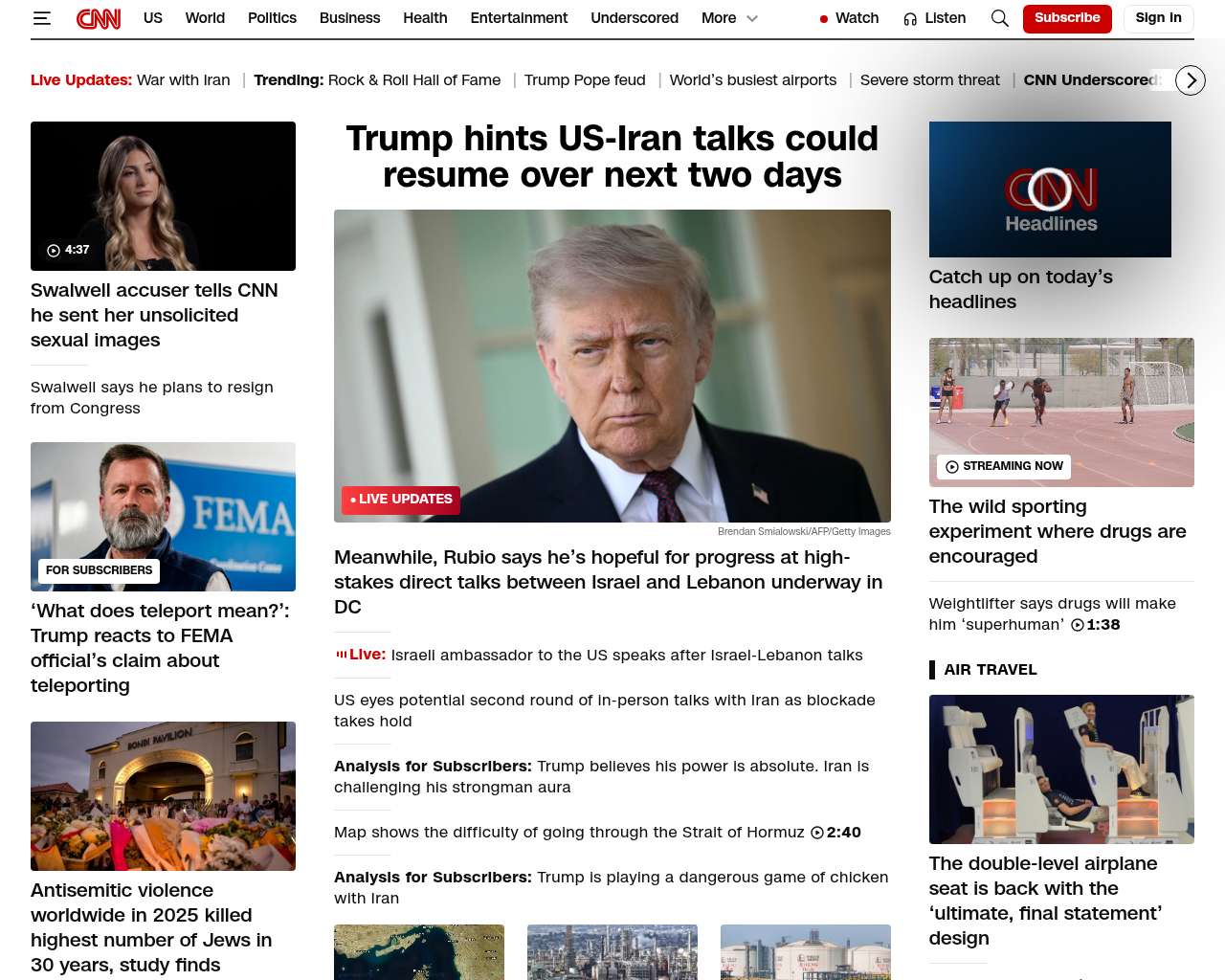
Task: Click the Streaming Now play badge
Action: tap(1003, 466)
